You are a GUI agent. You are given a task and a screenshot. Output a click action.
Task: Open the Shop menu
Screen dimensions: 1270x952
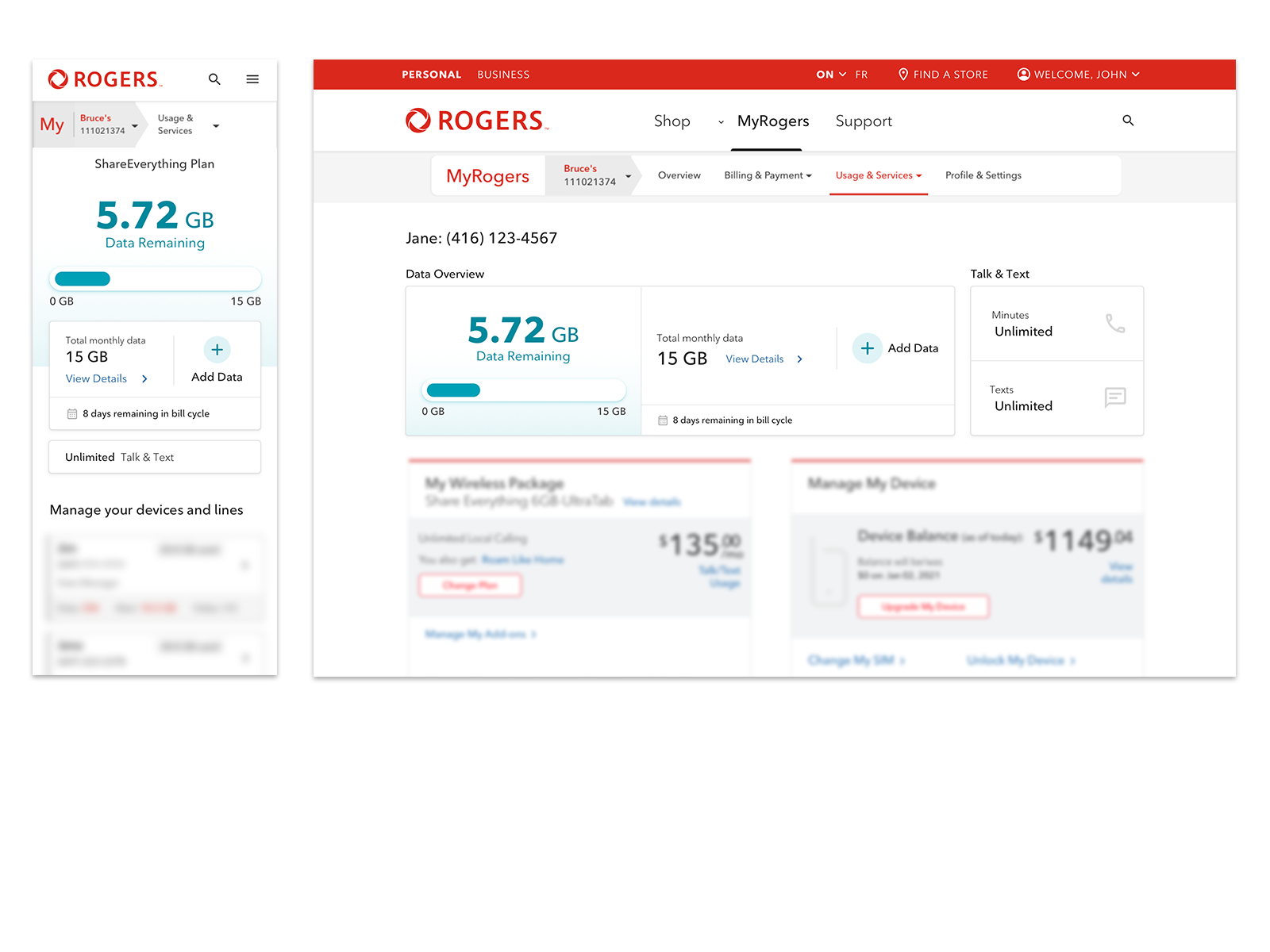[x=672, y=121]
